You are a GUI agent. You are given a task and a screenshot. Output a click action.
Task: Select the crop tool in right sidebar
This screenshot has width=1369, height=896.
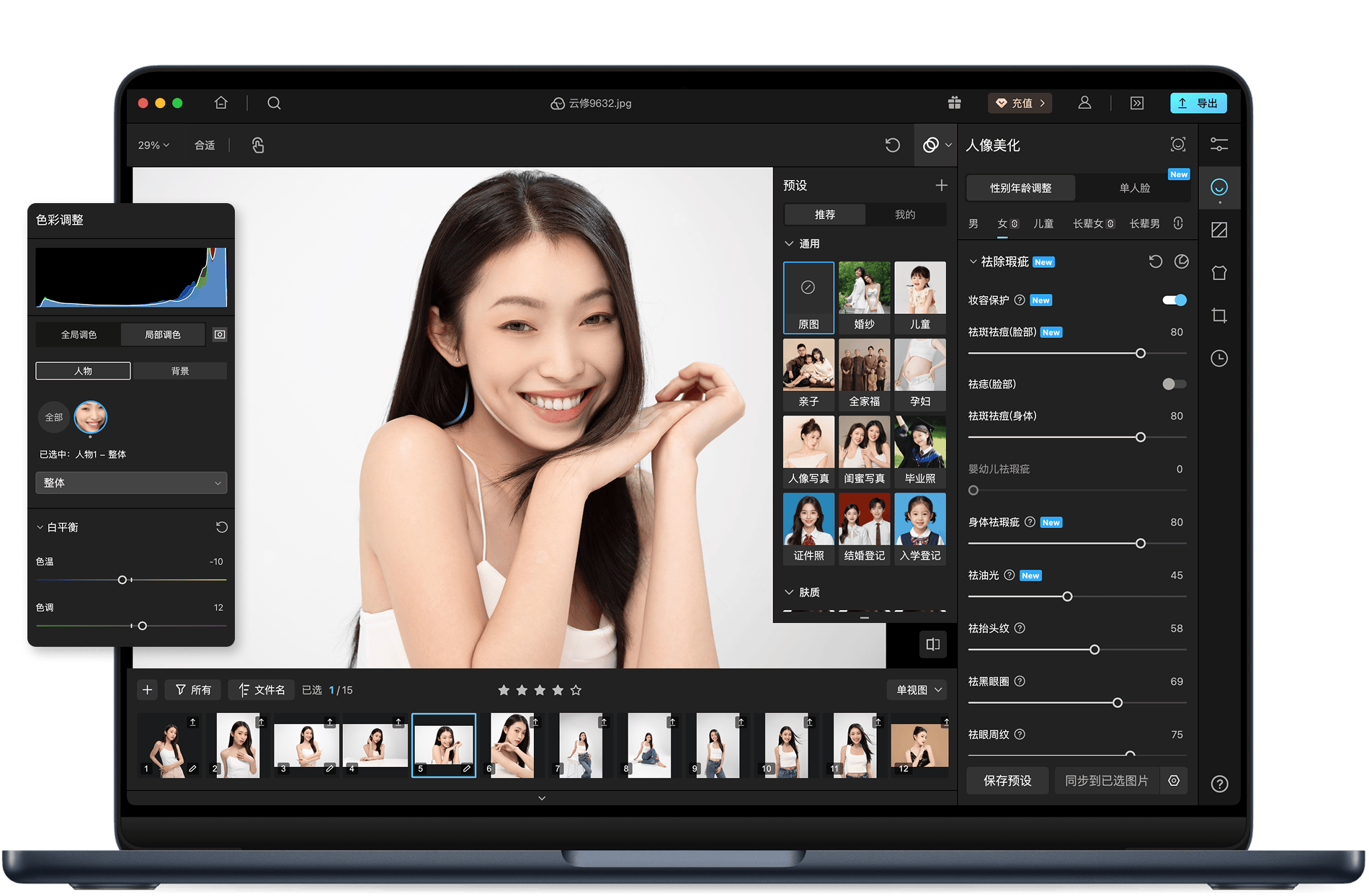[1219, 315]
